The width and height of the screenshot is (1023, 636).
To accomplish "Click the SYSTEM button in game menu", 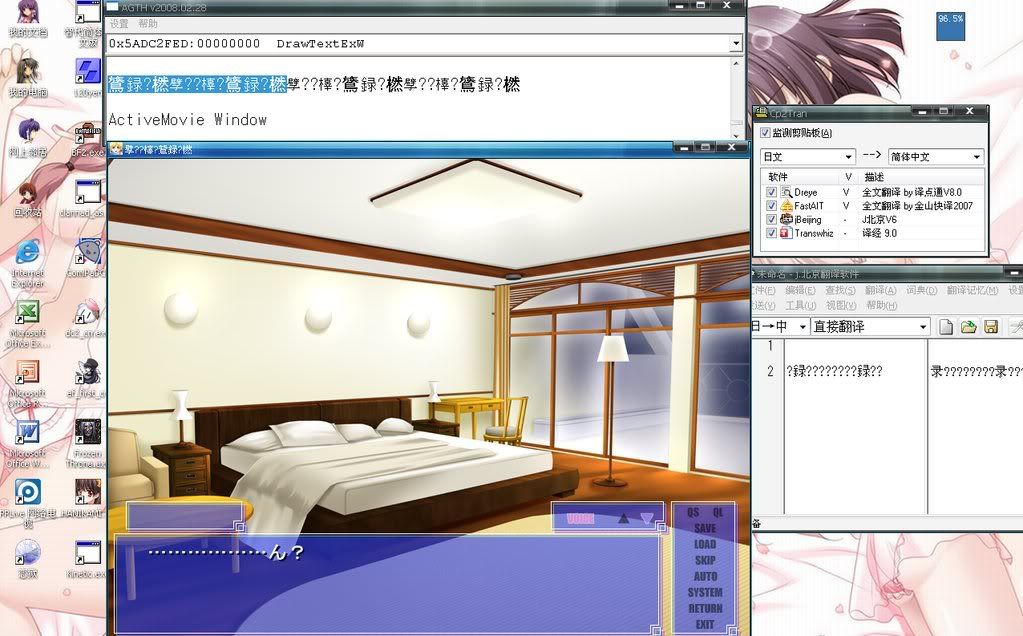I will (x=705, y=592).
